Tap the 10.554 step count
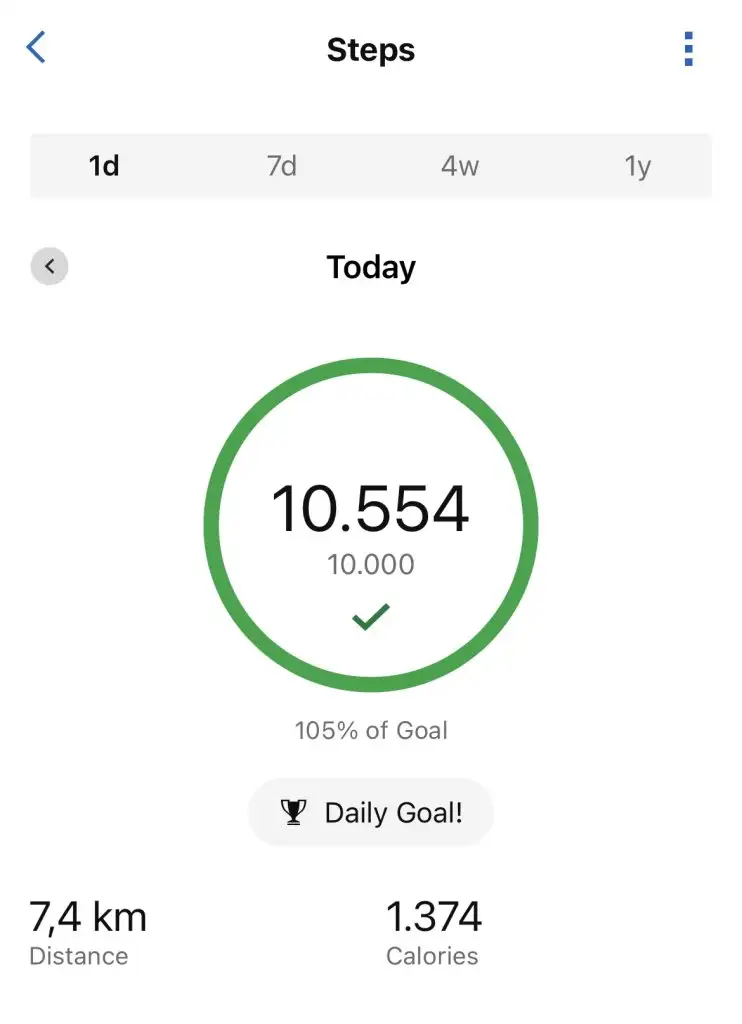The height and width of the screenshot is (1024, 742). point(371,509)
